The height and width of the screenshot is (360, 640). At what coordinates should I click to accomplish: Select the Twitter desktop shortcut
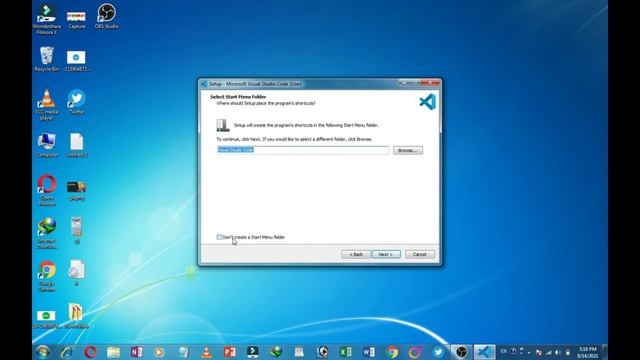(x=76, y=102)
